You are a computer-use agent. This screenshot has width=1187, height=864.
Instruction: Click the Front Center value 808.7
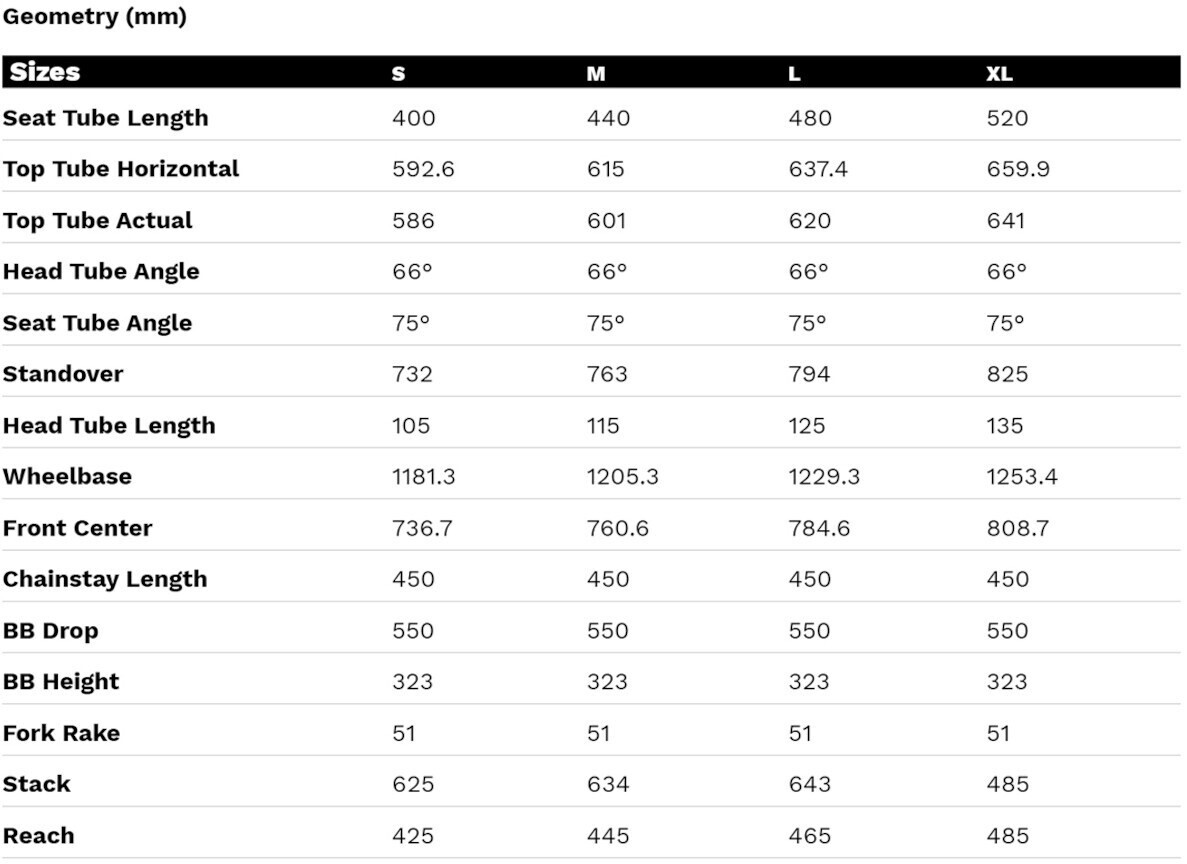[x=1017, y=528]
